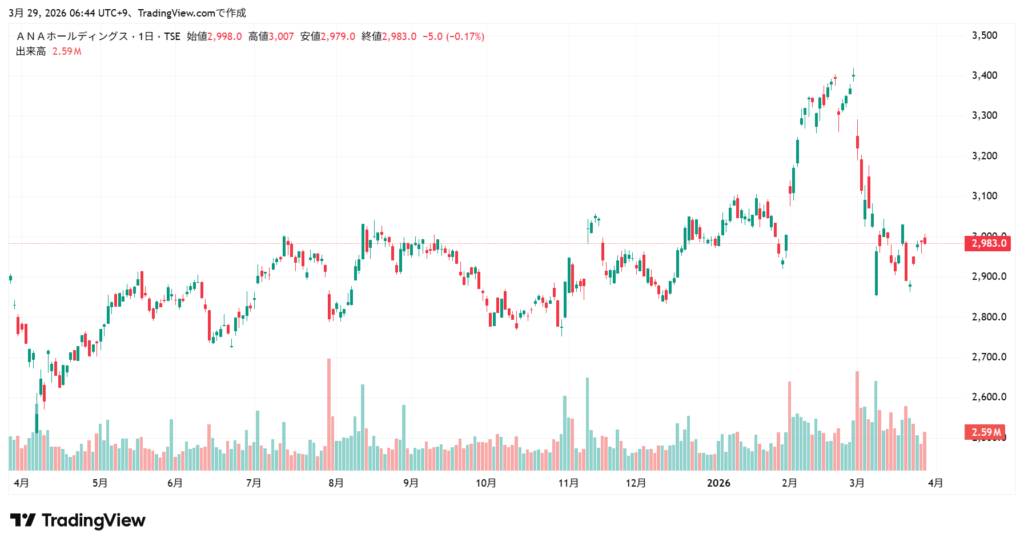
Task: Click the 2月 time axis label
Action: click(x=790, y=483)
